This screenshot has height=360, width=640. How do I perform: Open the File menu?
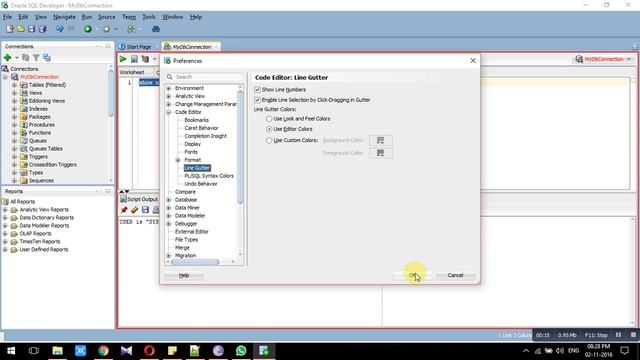pyautogui.click(x=7, y=17)
